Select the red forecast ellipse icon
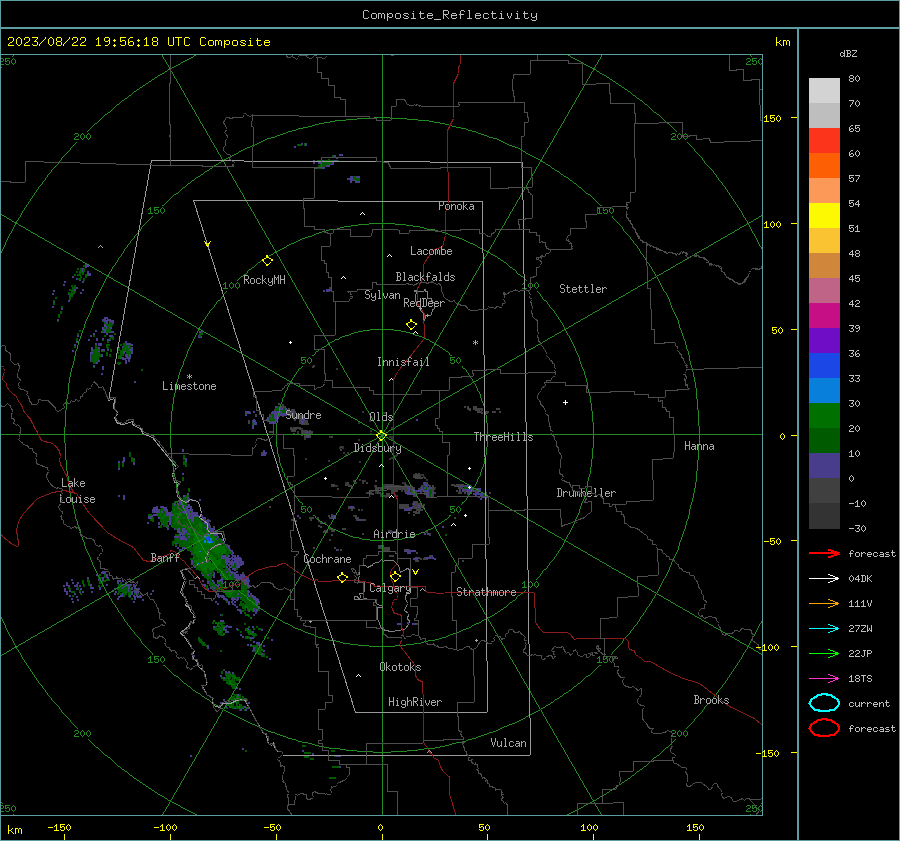The height and width of the screenshot is (841, 900). pos(824,728)
